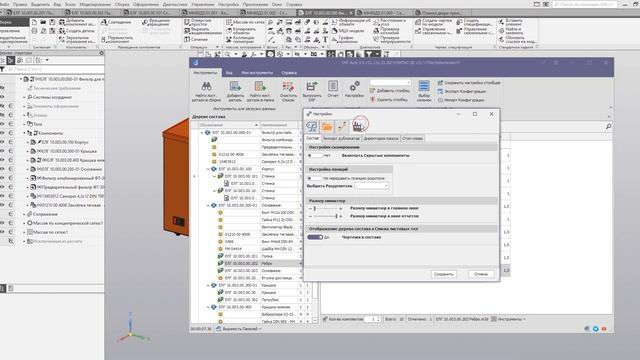Open the Мои инструменты tab
Screen dimensions: 640x360
click(257, 73)
